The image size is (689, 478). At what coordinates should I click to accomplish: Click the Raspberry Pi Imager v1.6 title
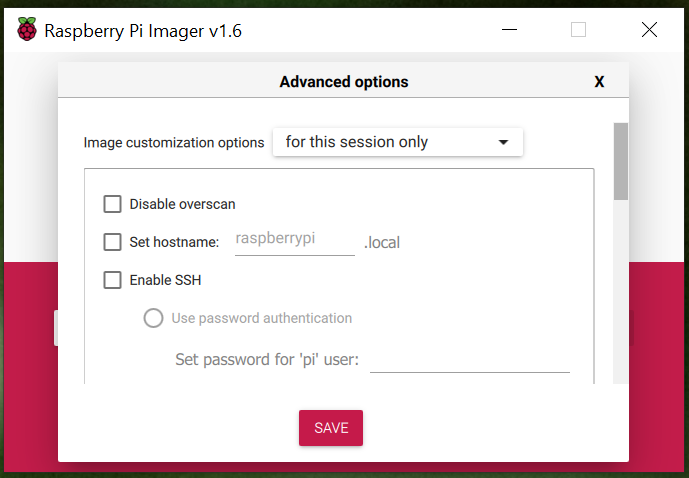pos(143,31)
